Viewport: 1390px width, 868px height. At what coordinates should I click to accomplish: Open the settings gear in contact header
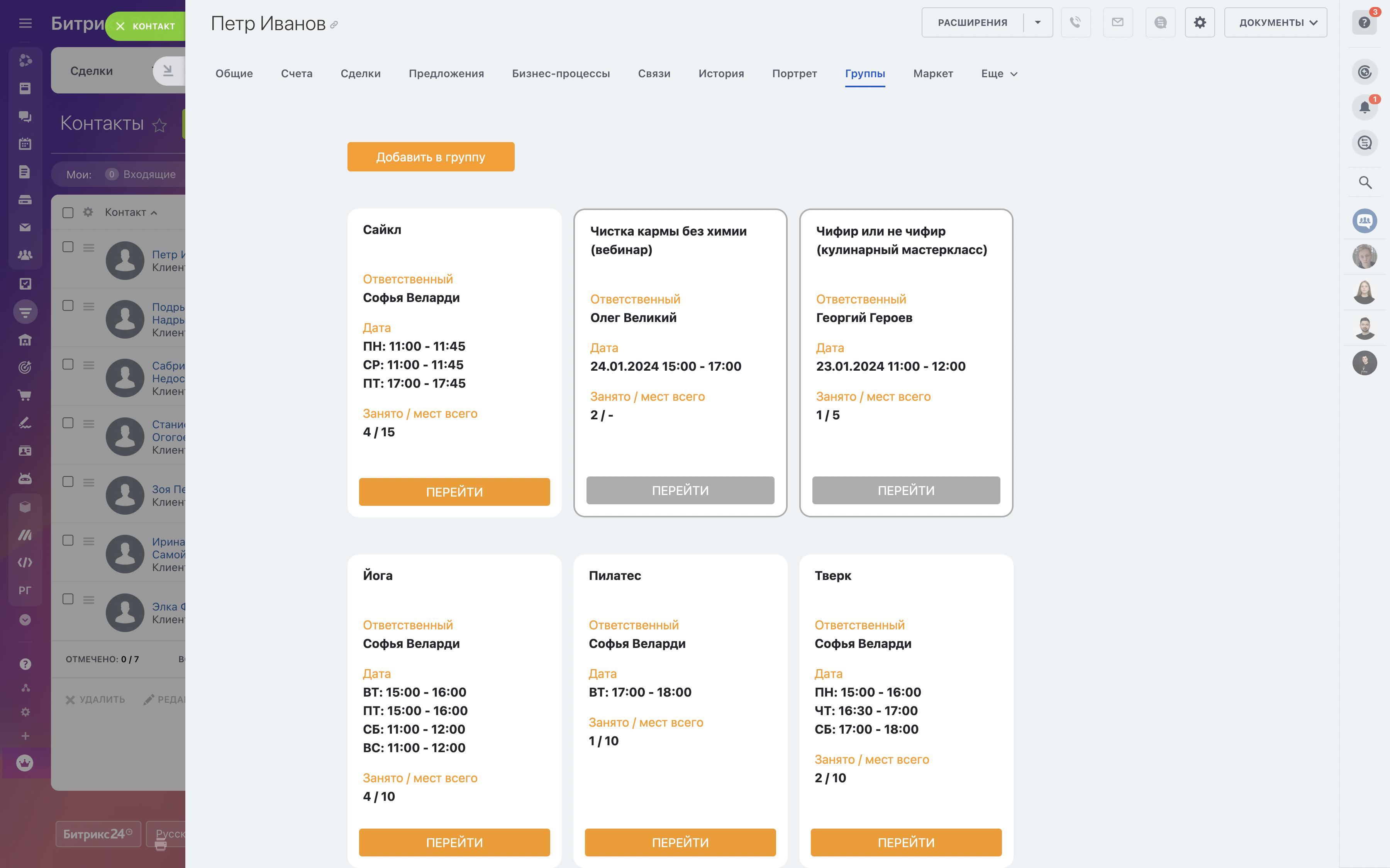(1200, 22)
